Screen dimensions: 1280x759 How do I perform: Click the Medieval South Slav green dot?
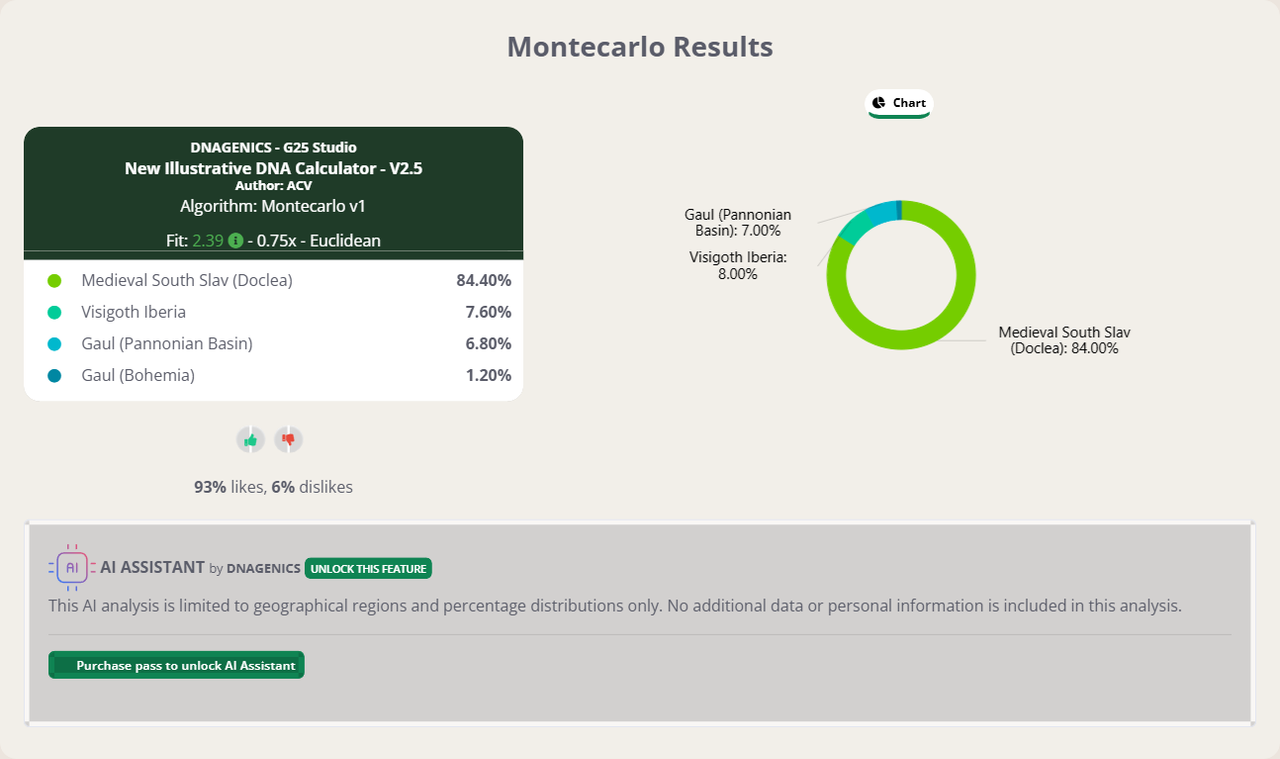tap(54, 281)
